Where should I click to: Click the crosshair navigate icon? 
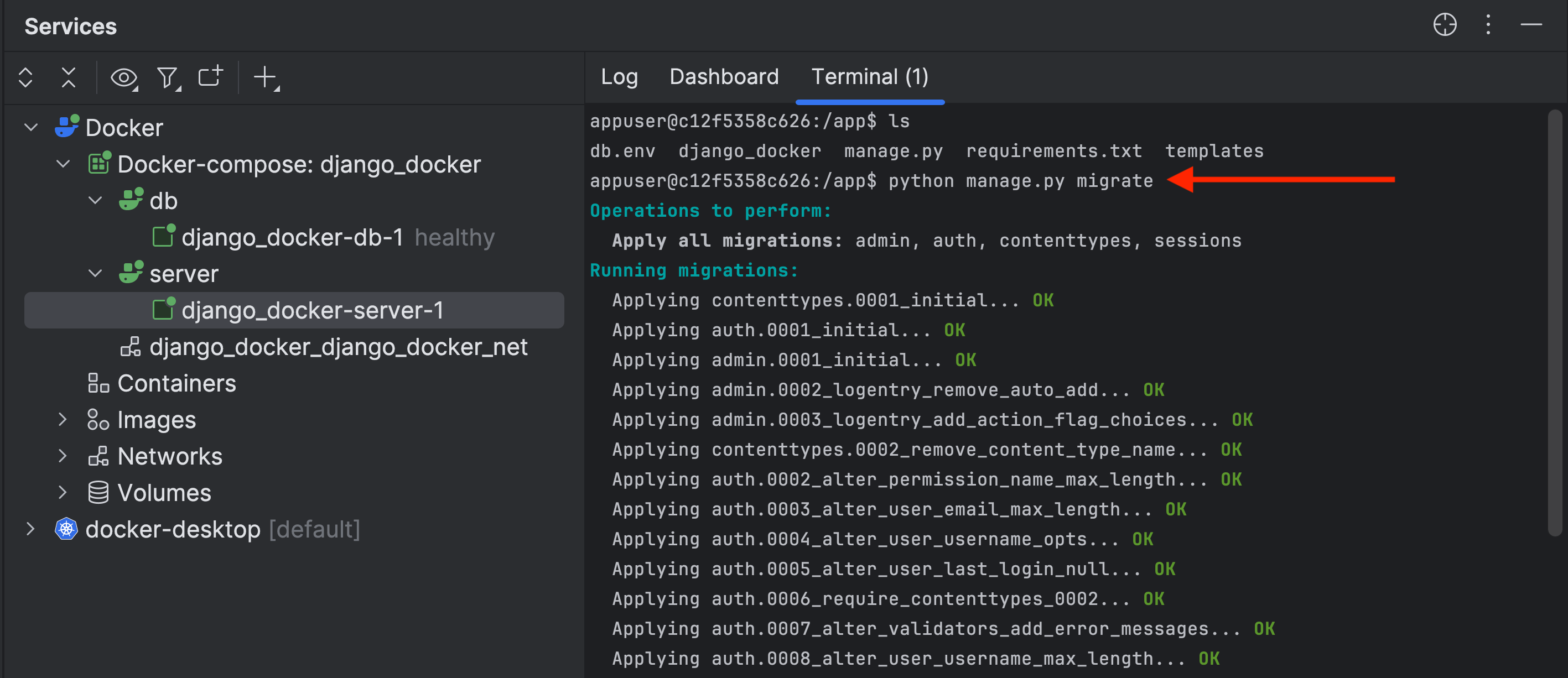tap(1445, 25)
